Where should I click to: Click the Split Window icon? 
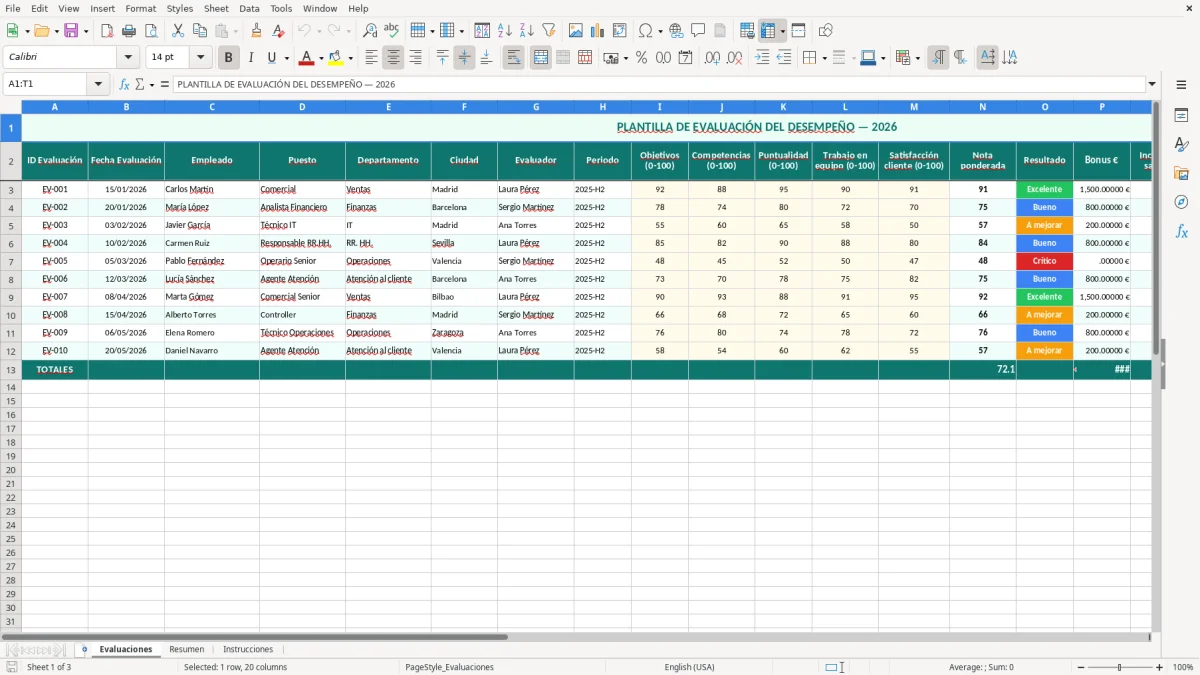click(x=799, y=31)
